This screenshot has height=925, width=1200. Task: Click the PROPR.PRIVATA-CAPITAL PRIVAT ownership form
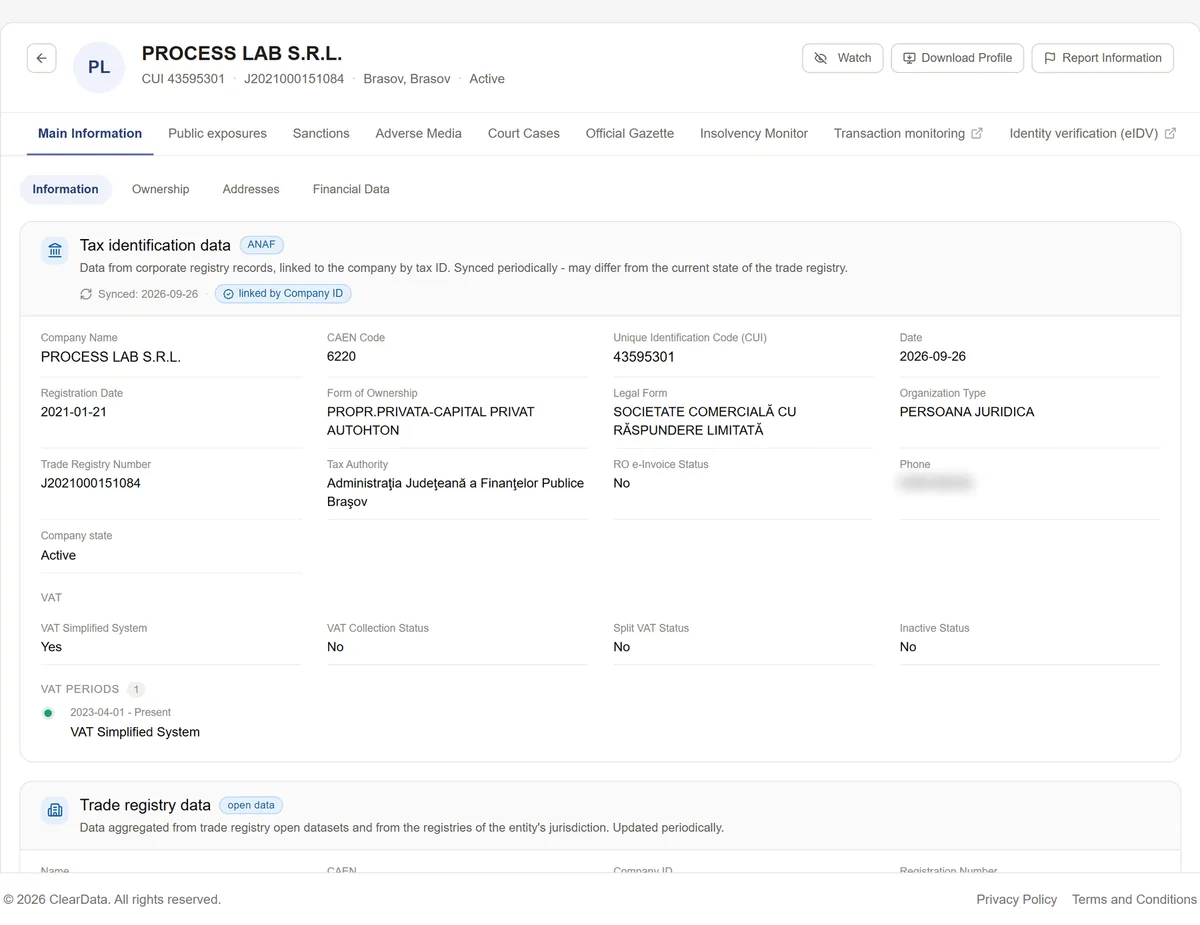431,421
